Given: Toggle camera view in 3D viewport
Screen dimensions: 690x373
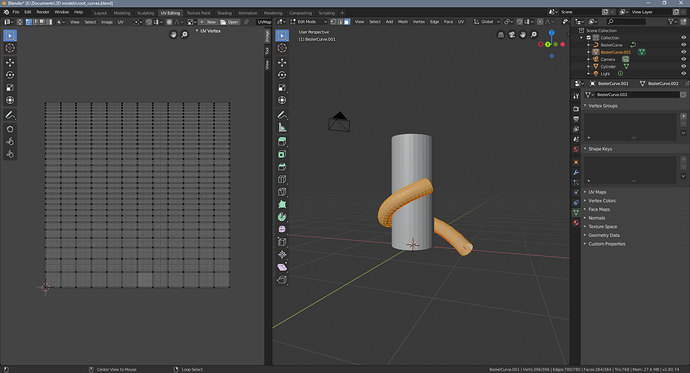Looking at the screenshot, I should pos(512,34).
